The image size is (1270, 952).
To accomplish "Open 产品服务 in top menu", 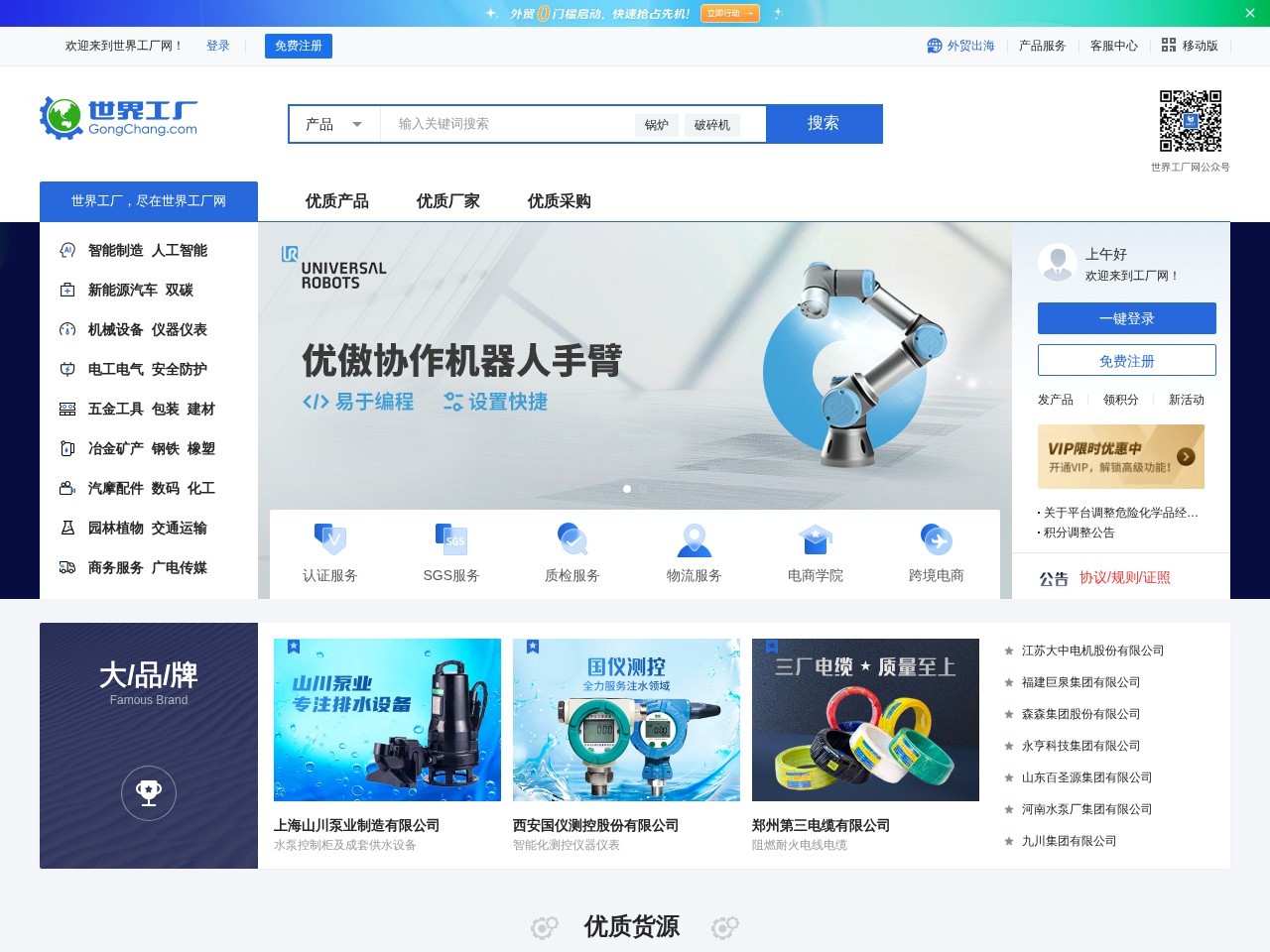I will pyautogui.click(x=1043, y=46).
